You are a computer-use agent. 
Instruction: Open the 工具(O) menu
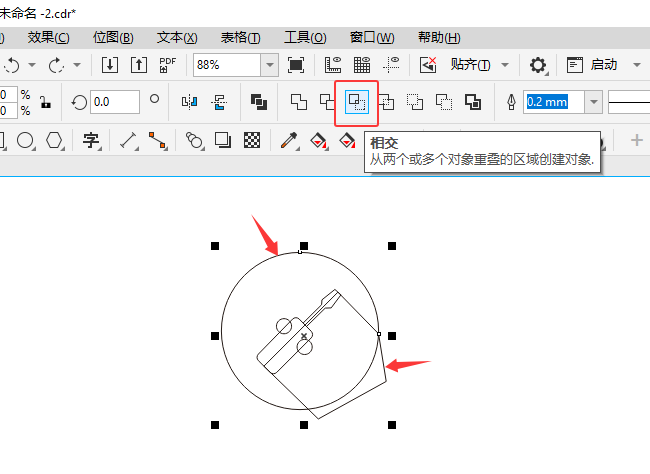point(305,38)
